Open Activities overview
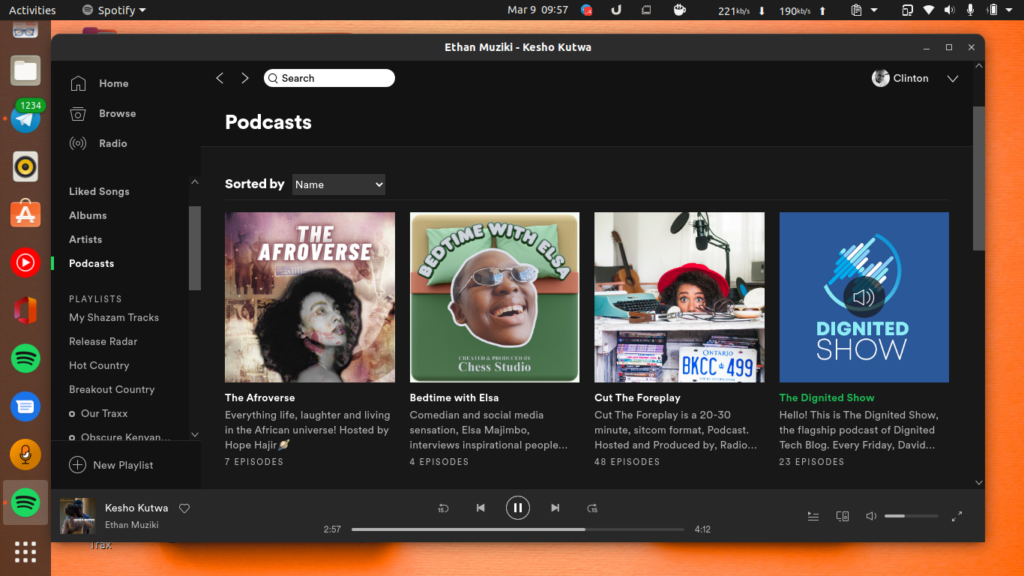The width and height of the screenshot is (1024, 576). tap(32, 10)
